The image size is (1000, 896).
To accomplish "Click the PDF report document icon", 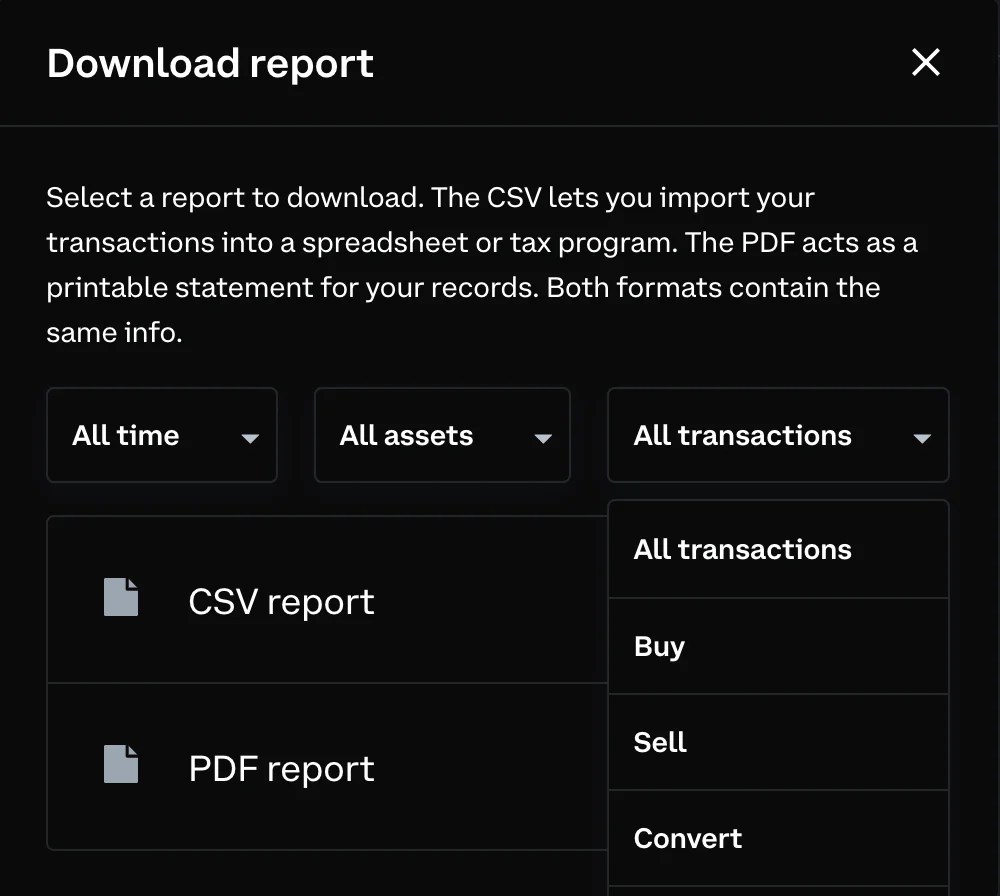I will [x=120, y=765].
